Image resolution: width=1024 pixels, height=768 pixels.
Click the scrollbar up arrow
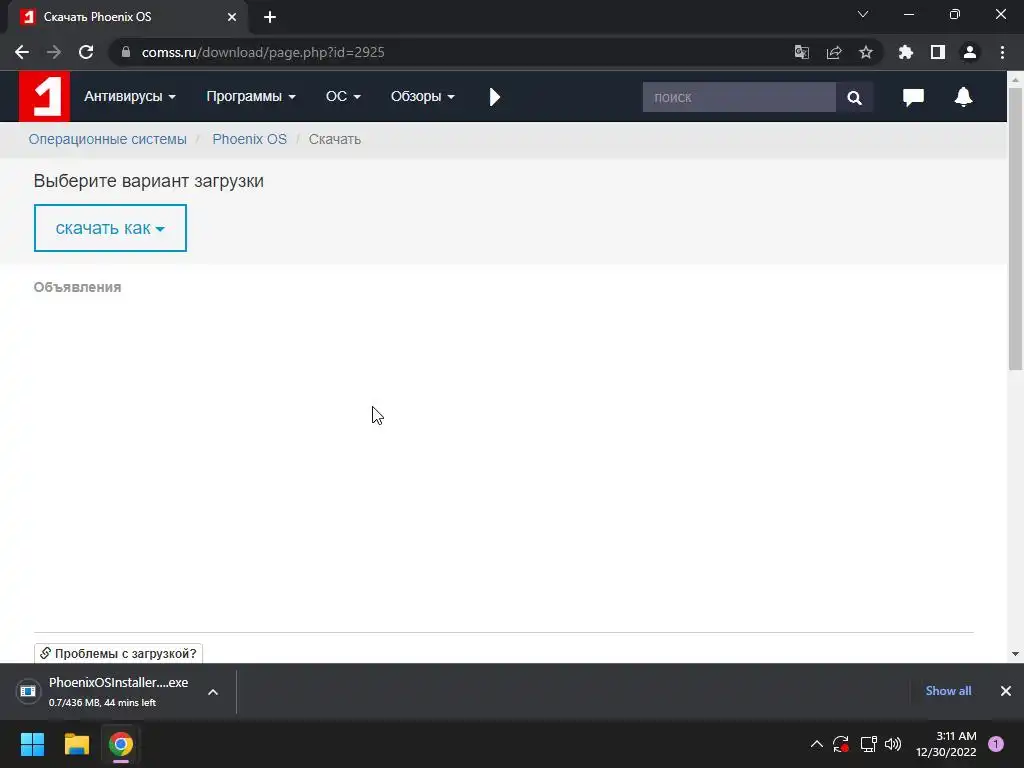(1015, 79)
